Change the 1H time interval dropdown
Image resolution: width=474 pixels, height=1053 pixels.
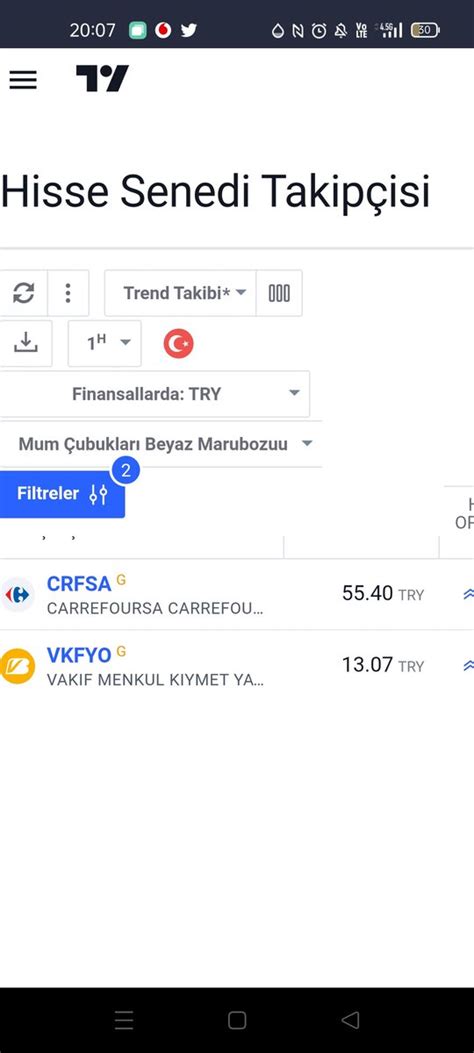(x=105, y=343)
